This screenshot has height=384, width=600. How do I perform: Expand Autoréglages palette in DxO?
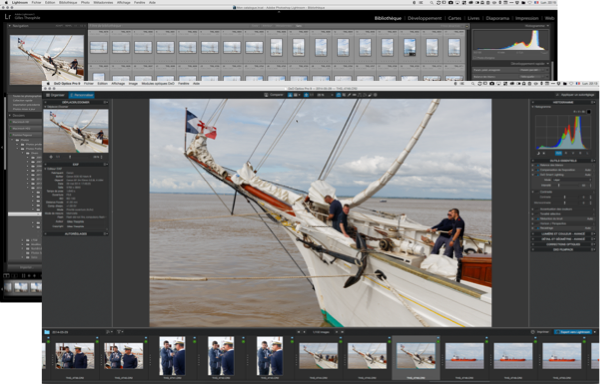point(76,234)
